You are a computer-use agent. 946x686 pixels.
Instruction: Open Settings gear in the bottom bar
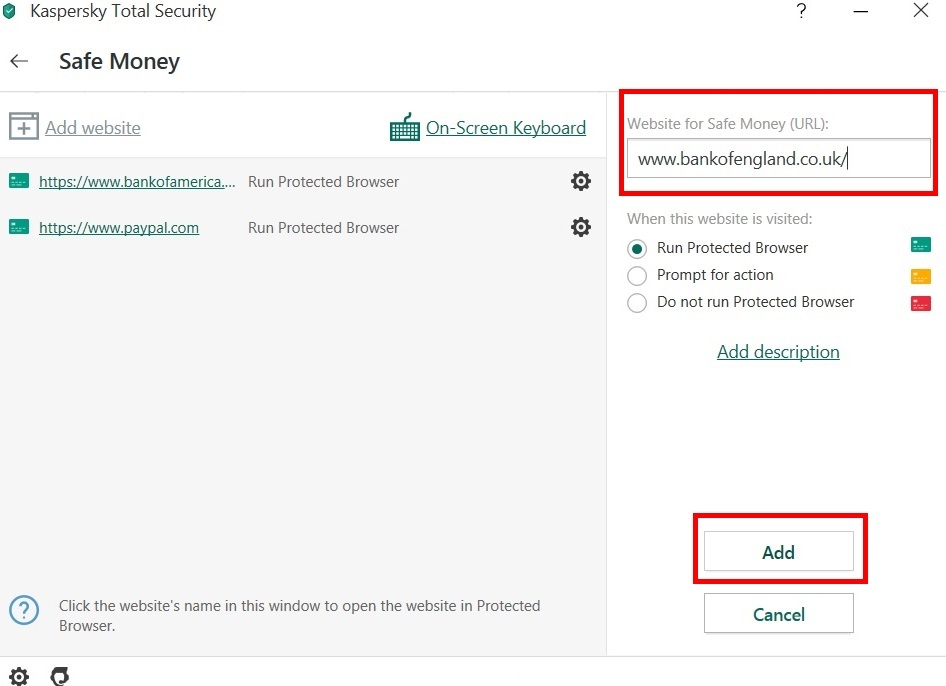coord(19,676)
